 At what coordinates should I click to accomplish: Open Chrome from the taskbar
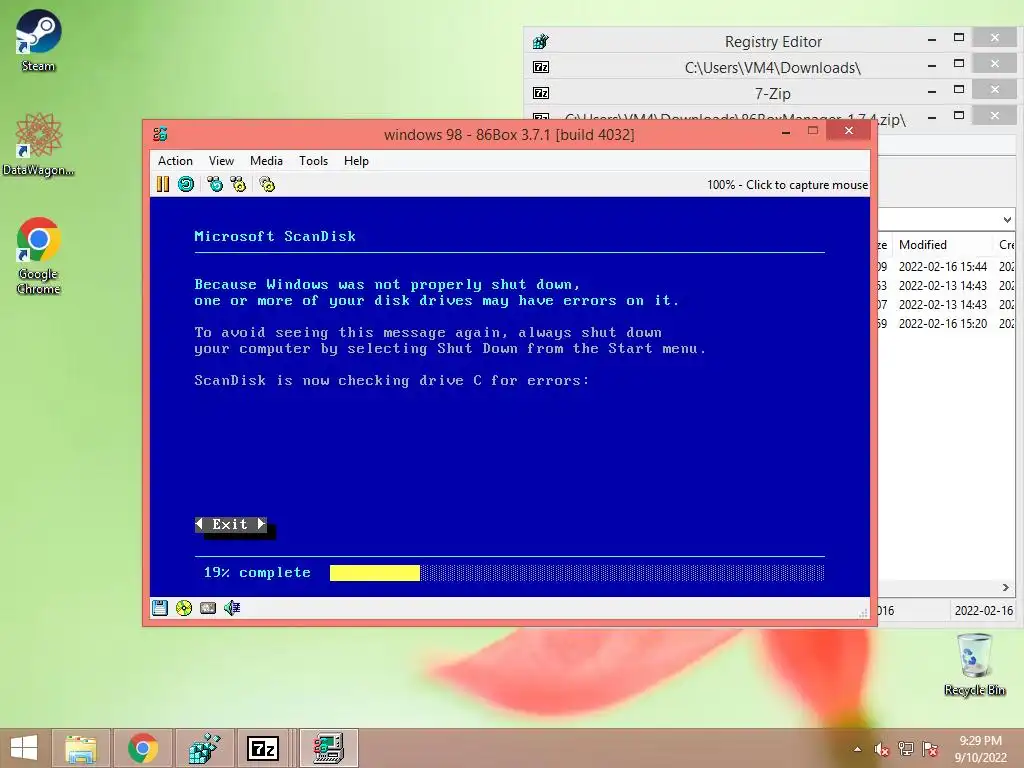tap(143, 748)
